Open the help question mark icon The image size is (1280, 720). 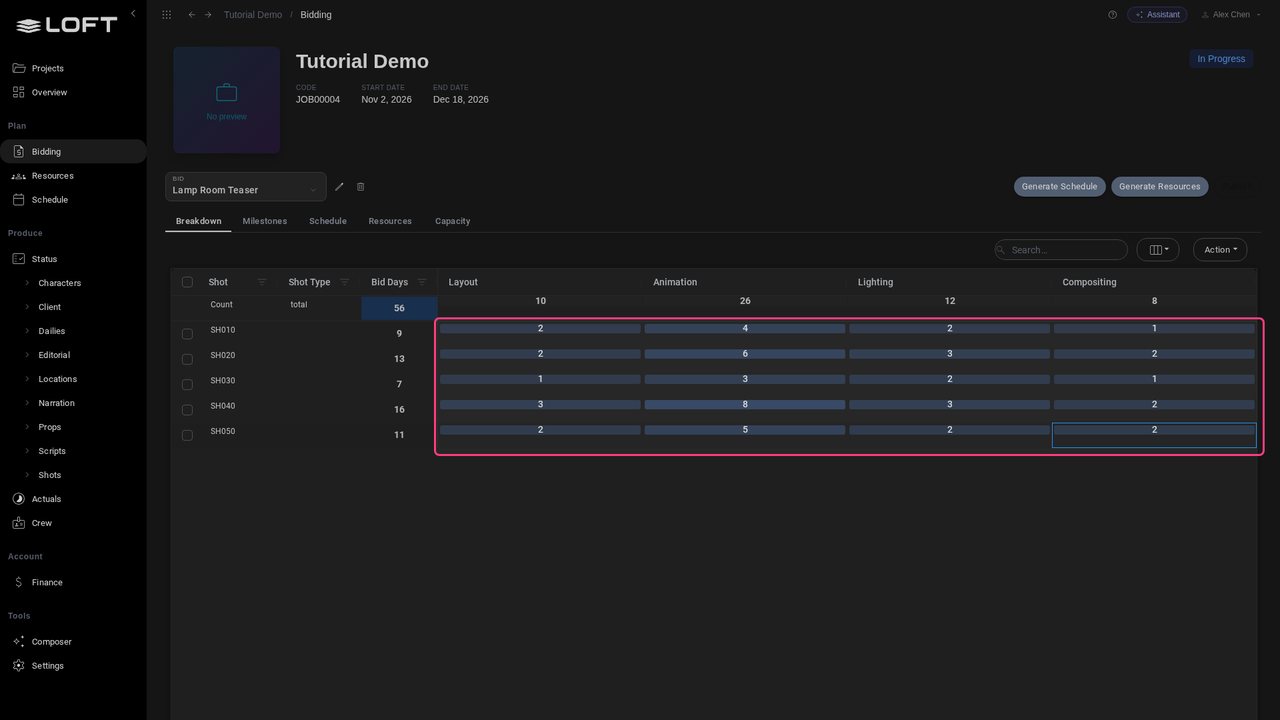click(x=1112, y=15)
